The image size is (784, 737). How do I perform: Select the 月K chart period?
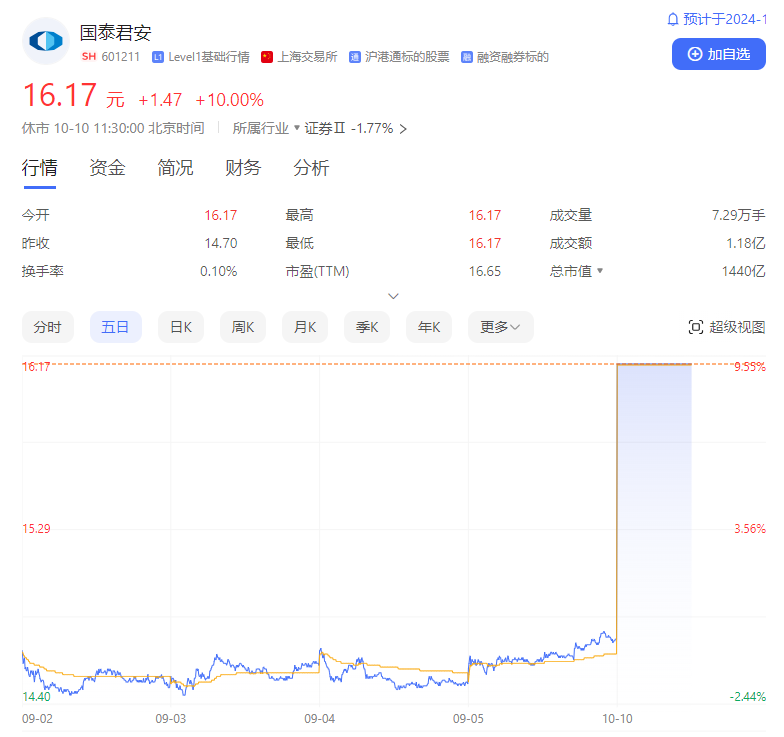pos(305,327)
